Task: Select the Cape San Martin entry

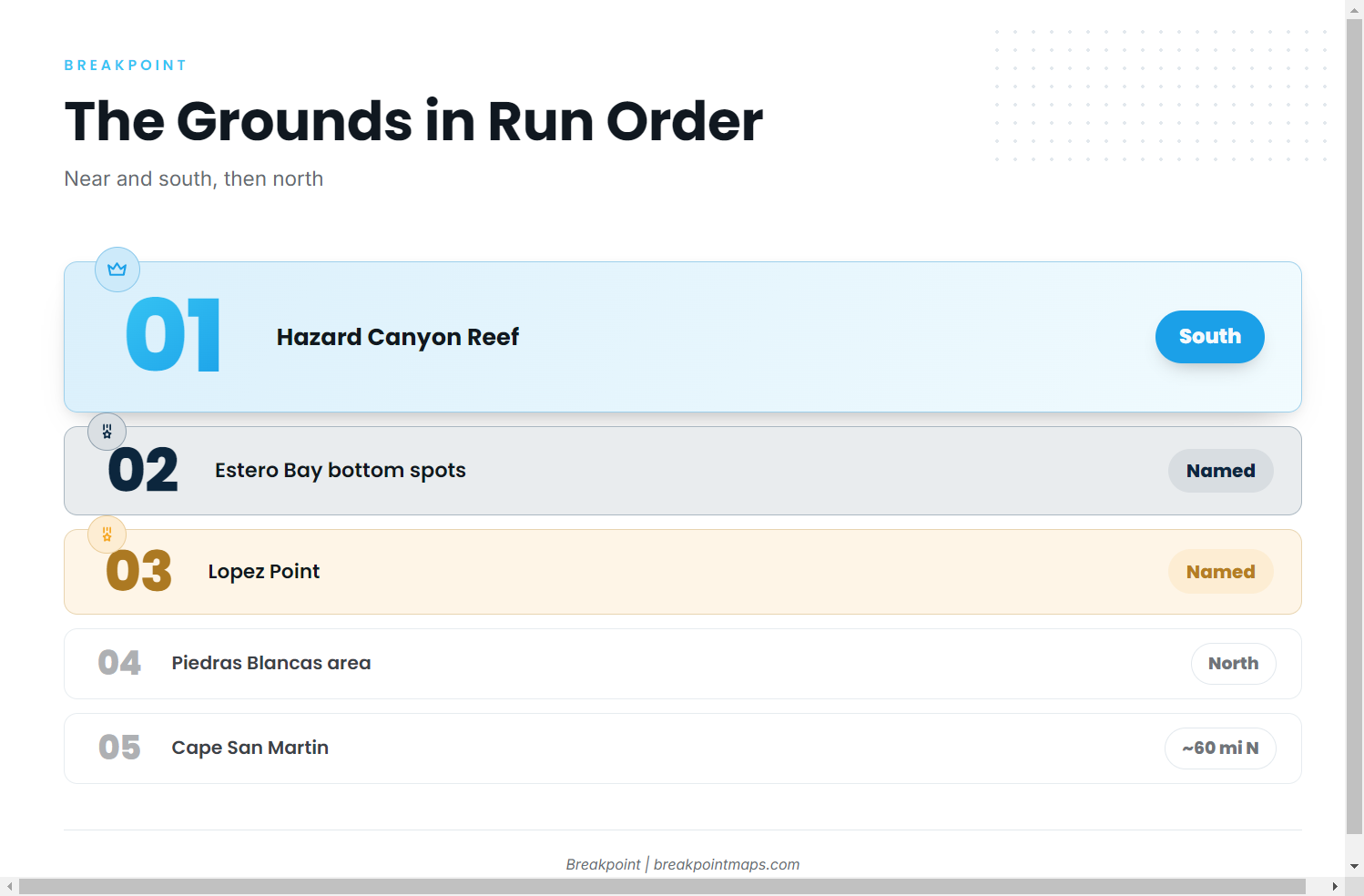Action: click(x=250, y=748)
